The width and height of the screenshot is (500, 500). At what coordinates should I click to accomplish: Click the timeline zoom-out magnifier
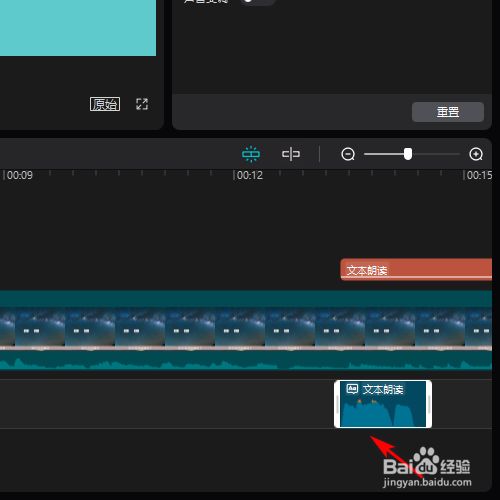click(348, 154)
